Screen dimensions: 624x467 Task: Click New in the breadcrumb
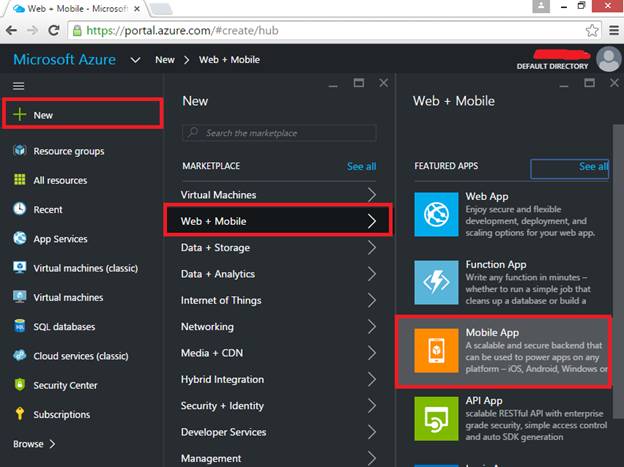165,60
